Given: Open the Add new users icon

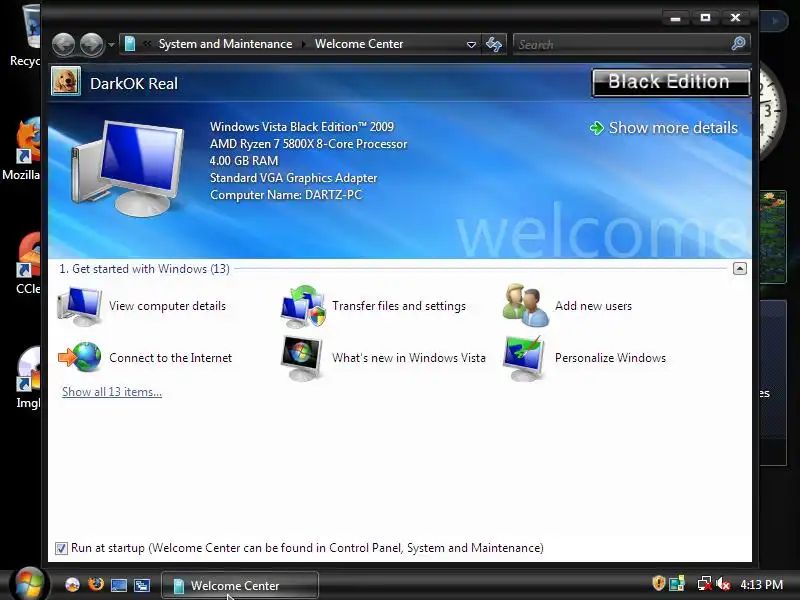Looking at the screenshot, I should tap(526, 305).
